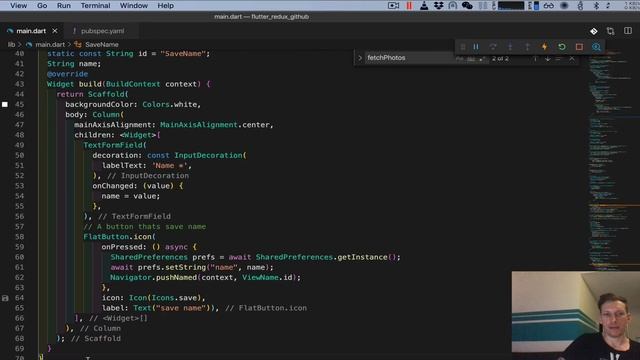The width and height of the screenshot is (640, 360).
Task: Pause the debug session
Action: [476, 47]
